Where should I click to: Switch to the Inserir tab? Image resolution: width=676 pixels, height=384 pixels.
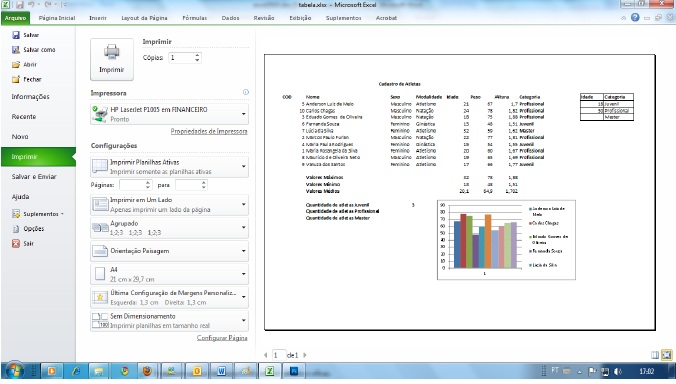98,18
